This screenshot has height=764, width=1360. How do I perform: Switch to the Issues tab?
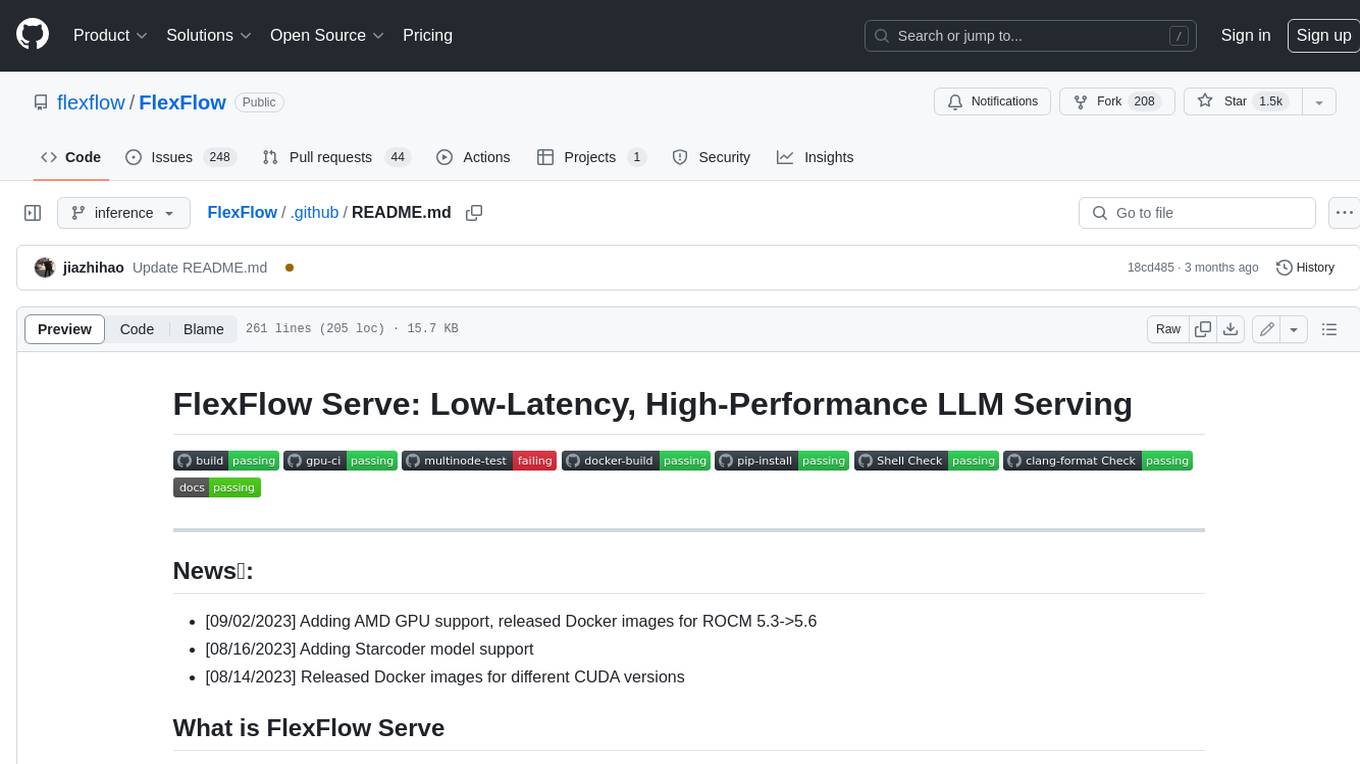click(x=180, y=157)
